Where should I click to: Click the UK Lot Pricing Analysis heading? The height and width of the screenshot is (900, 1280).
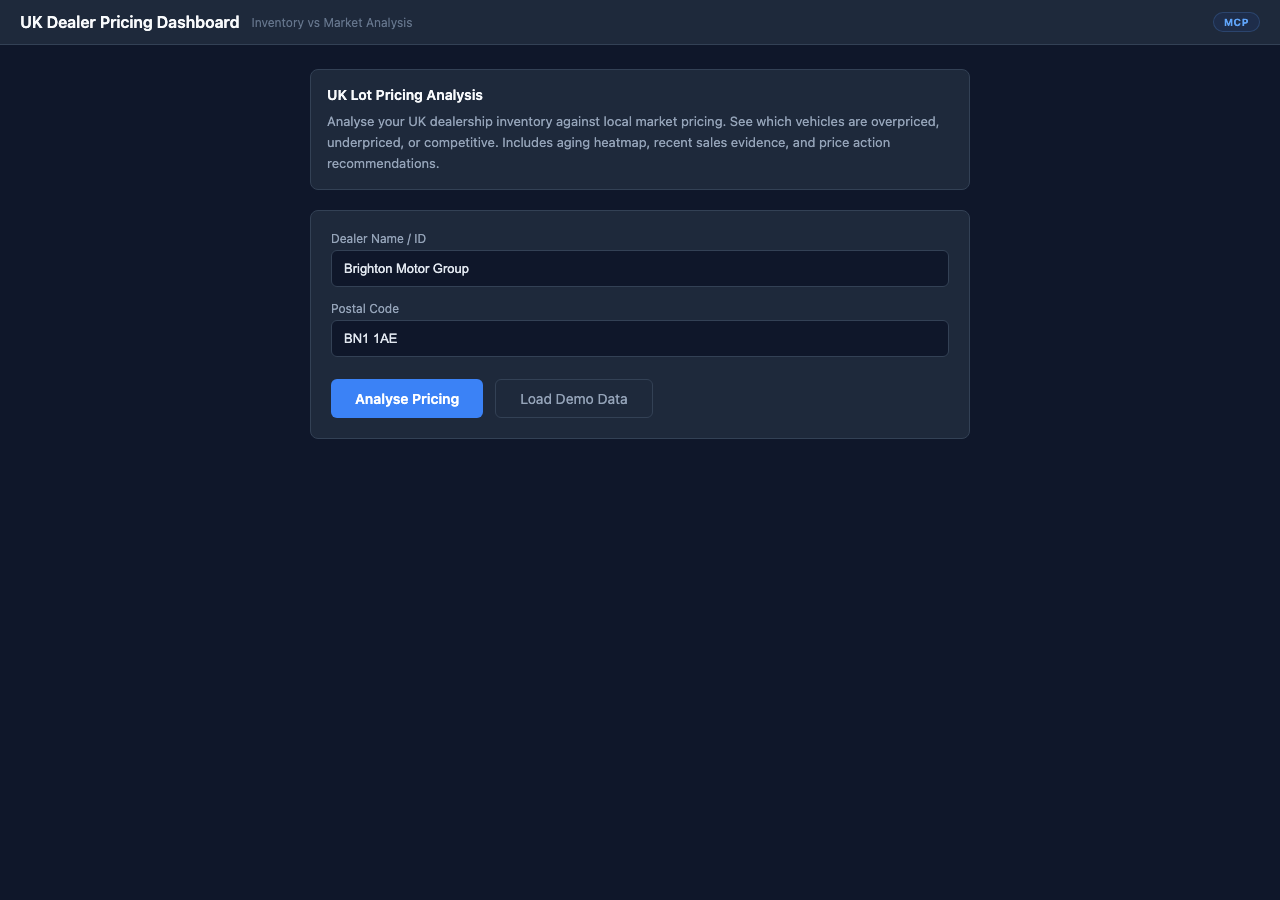coord(405,95)
